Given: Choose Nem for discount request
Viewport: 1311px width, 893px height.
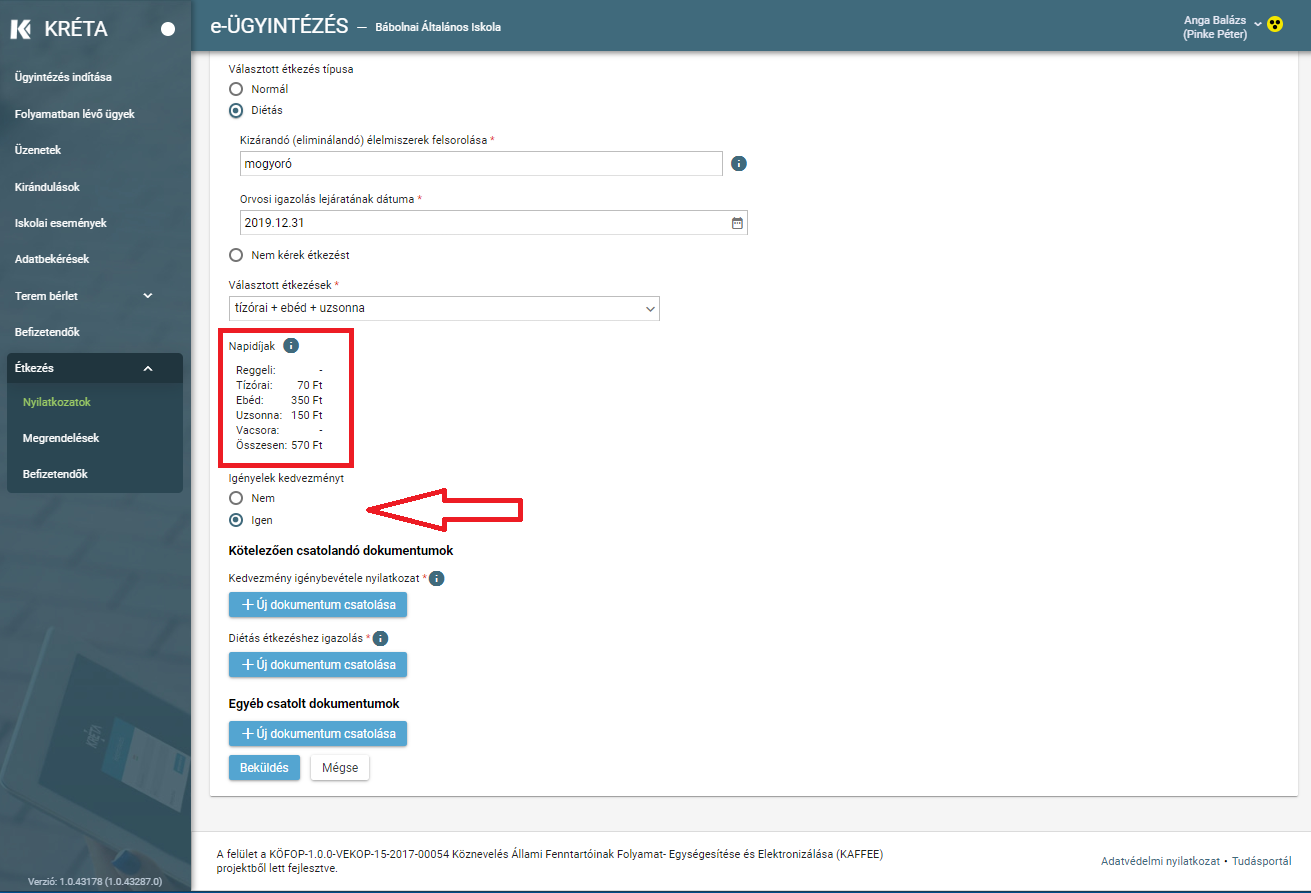Looking at the screenshot, I should tap(236, 498).
